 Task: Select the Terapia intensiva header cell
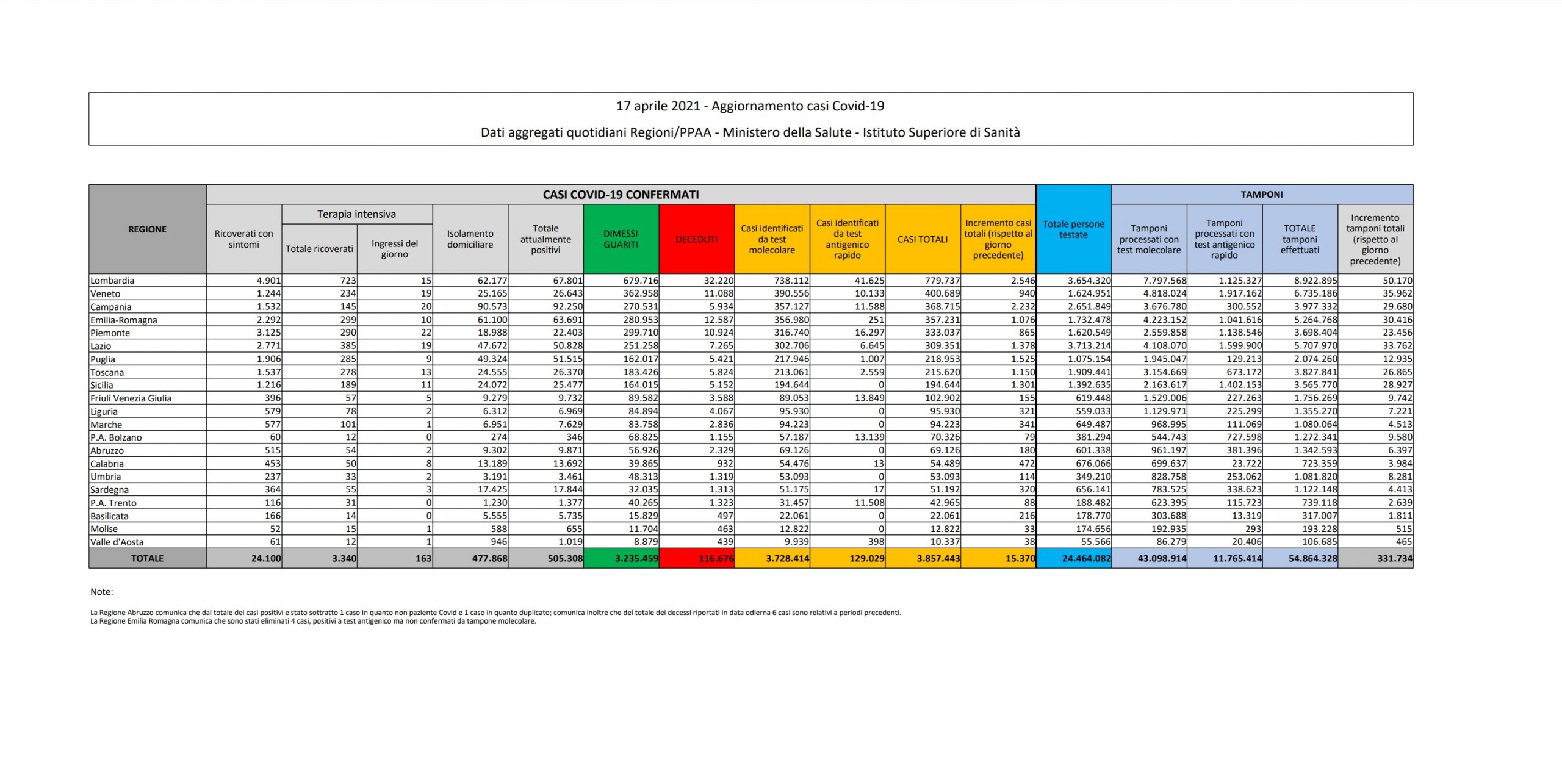(x=356, y=214)
